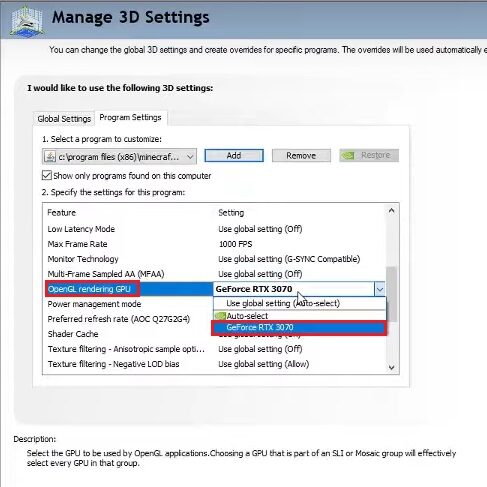
Task: Click the settings list scroll down arrow
Action: pyautogui.click(x=392, y=367)
